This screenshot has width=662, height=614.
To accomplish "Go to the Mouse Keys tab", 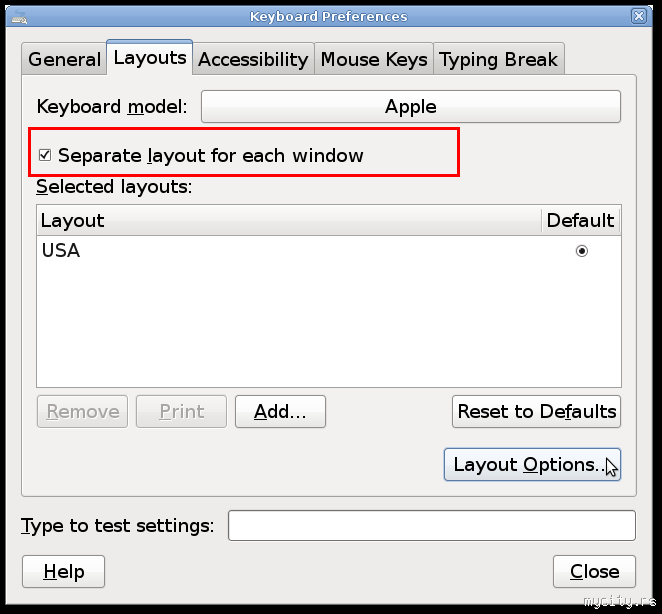I will tap(373, 59).
